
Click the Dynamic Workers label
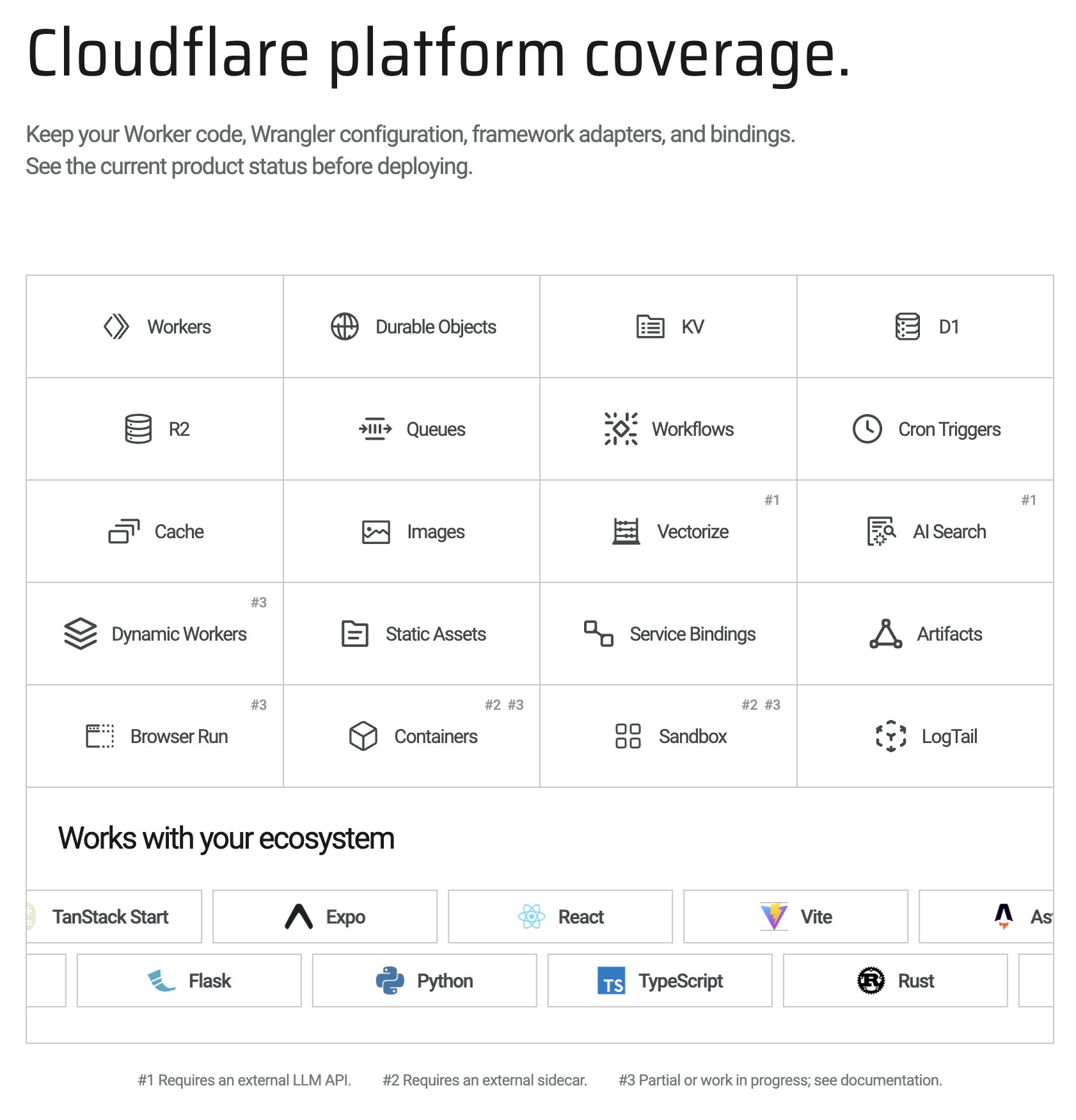(x=179, y=634)
